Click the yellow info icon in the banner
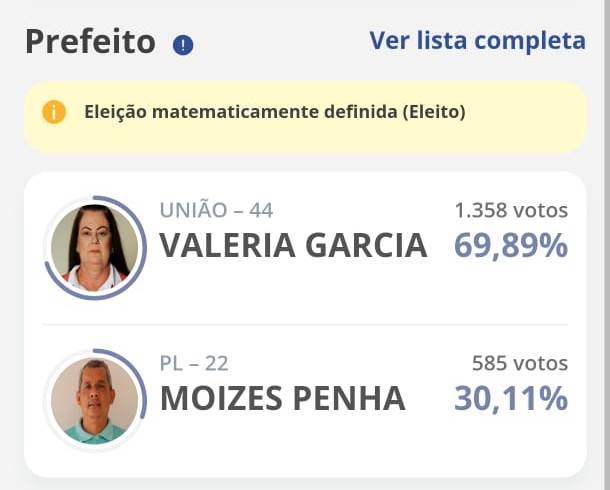This screenshot has width=610, height=490. click(x=54, y=112)
